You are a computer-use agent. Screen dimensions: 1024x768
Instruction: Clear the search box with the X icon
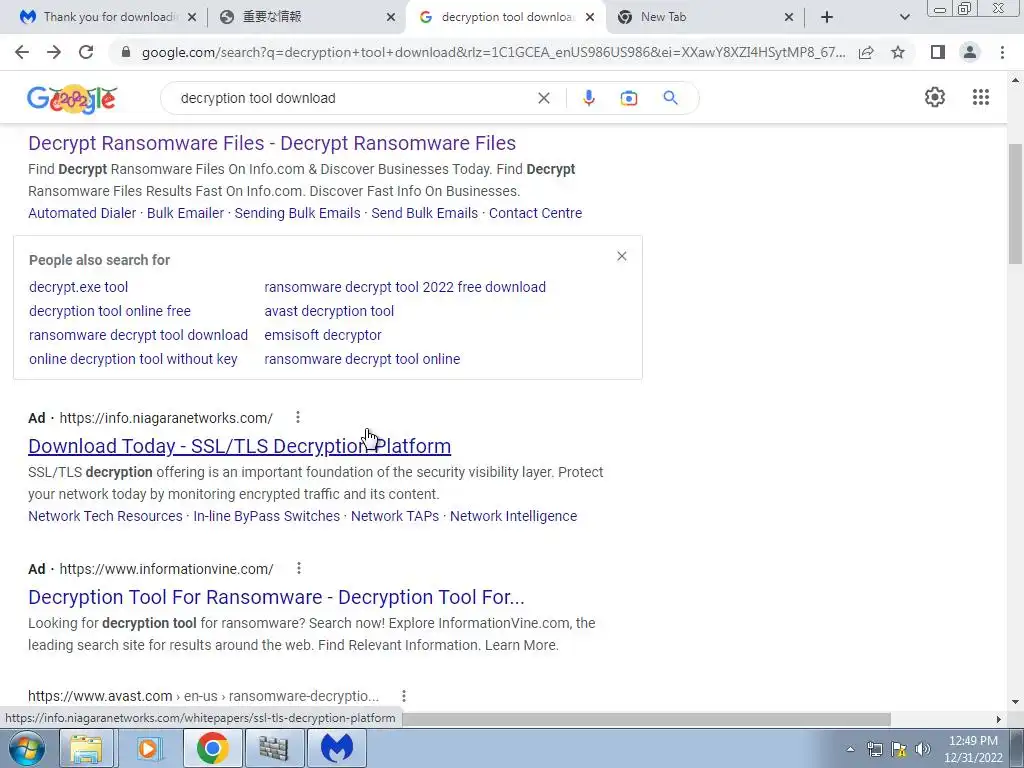click(x=543, y=98)
